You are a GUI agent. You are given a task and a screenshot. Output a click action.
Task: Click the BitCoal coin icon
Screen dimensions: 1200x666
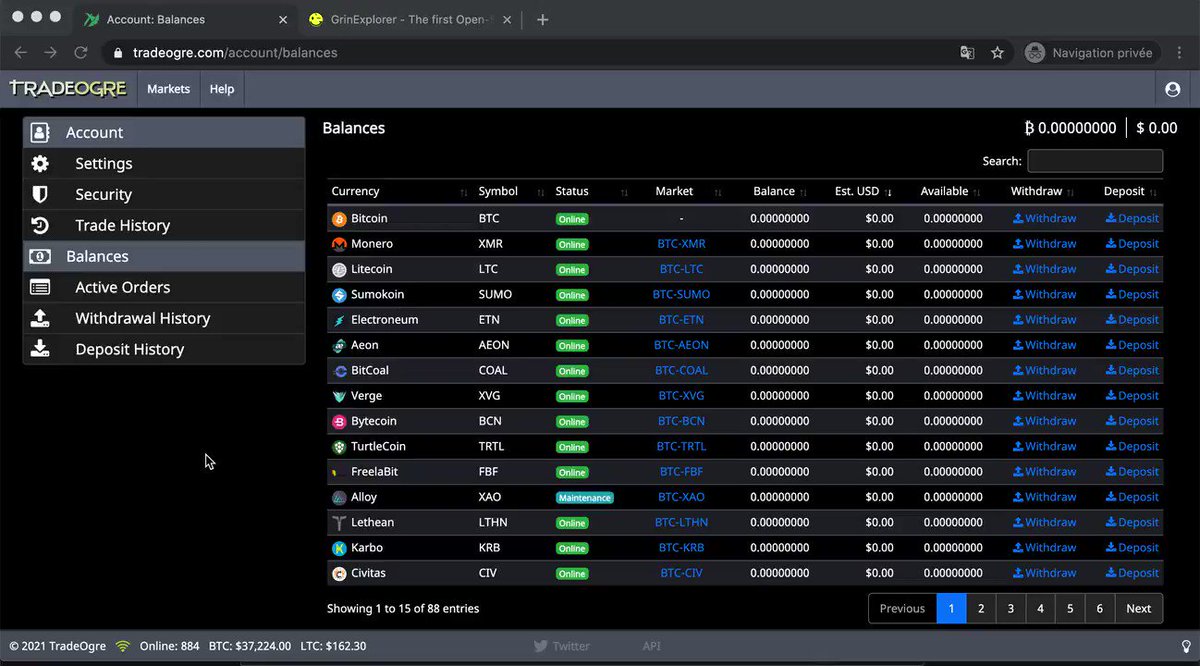[339, 371]
